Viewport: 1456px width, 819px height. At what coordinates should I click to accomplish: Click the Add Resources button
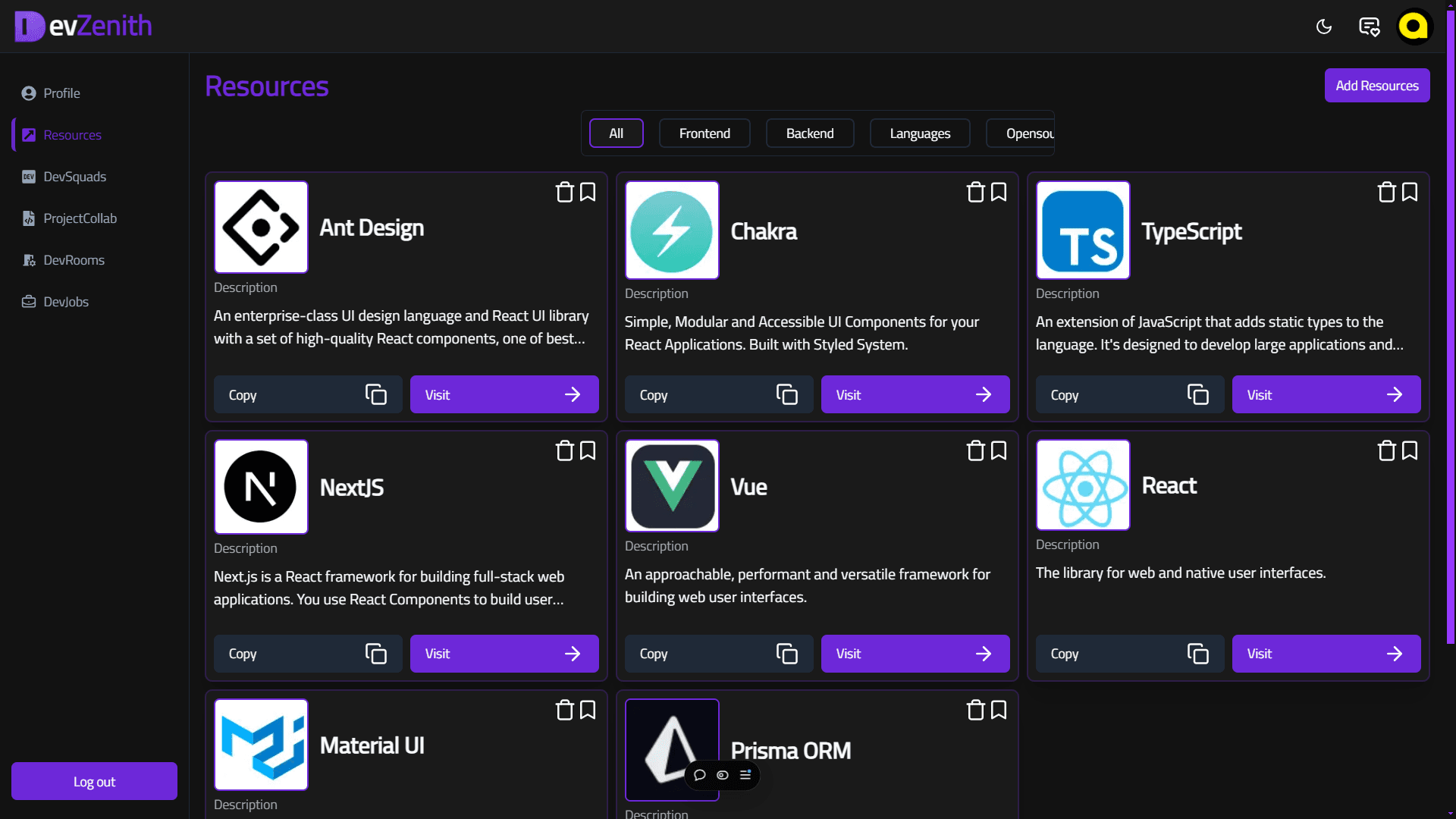click(x=1377, y=86)
